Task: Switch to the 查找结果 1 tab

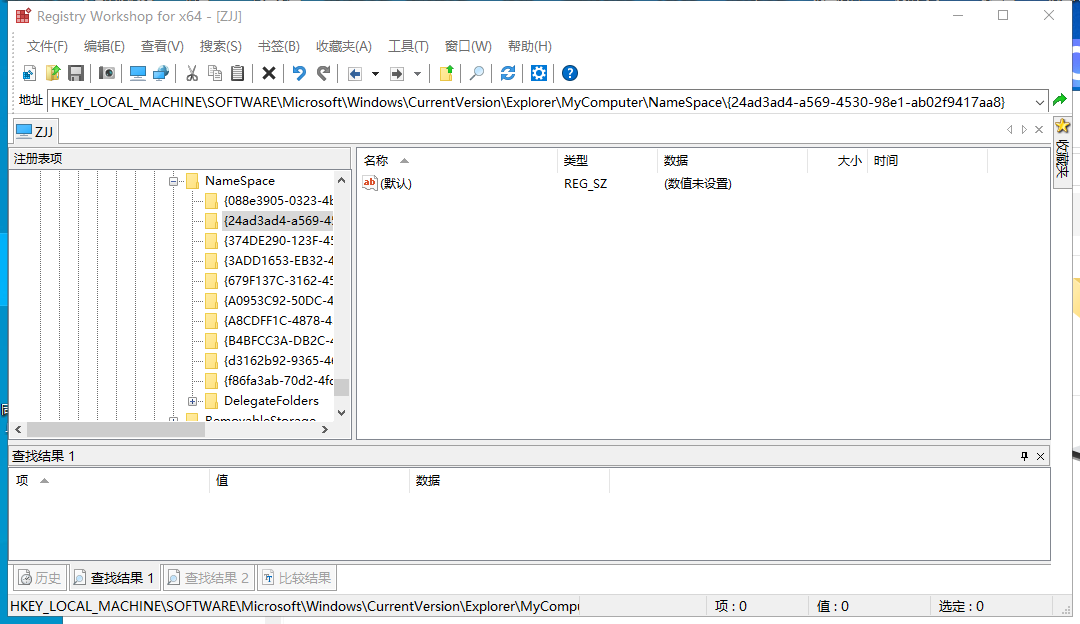Action: click(115, 578)
